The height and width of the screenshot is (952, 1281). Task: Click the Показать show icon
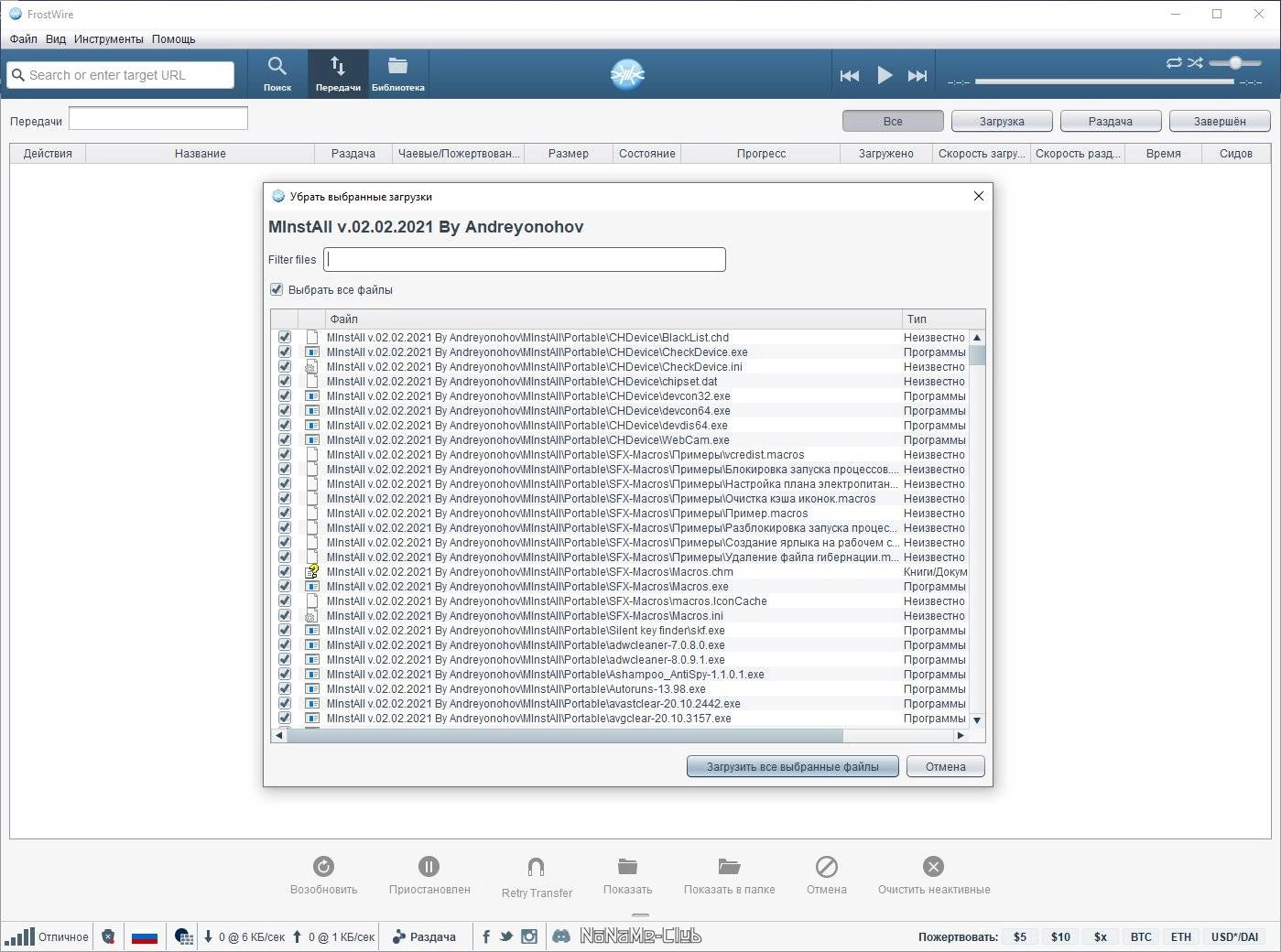(x=627, y=866)
